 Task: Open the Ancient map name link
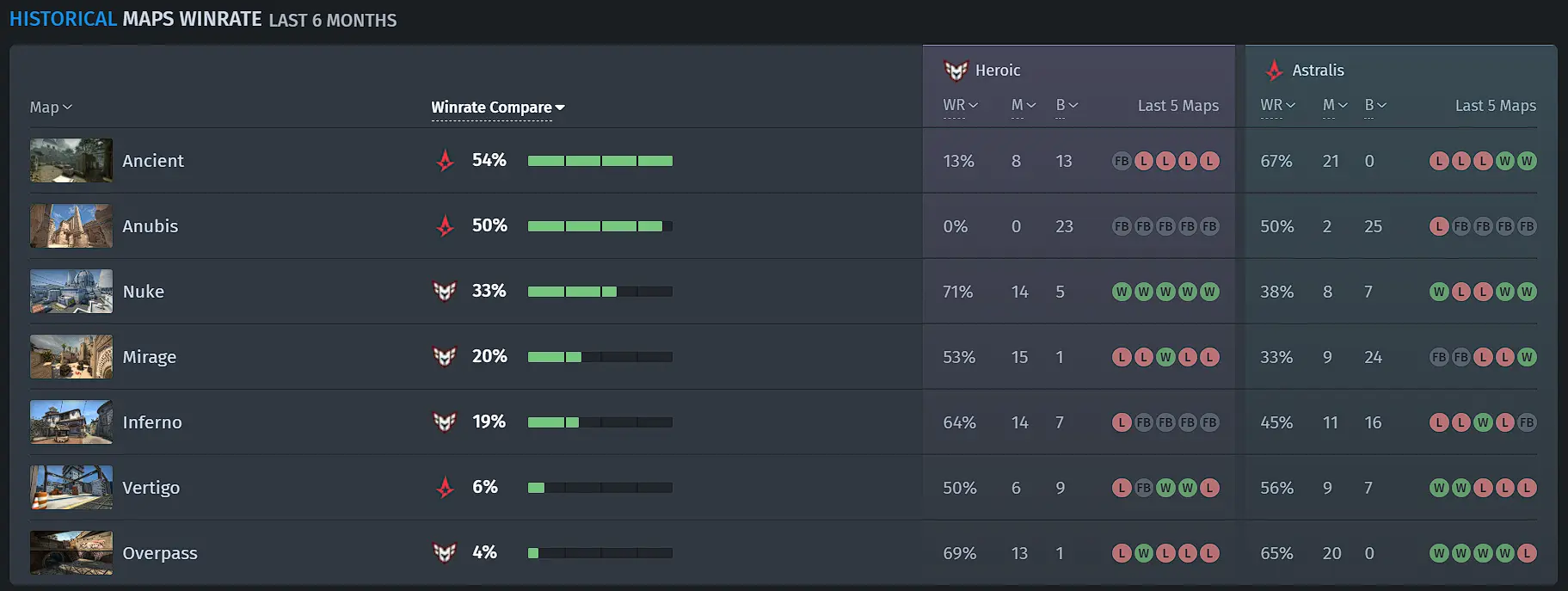153,161
